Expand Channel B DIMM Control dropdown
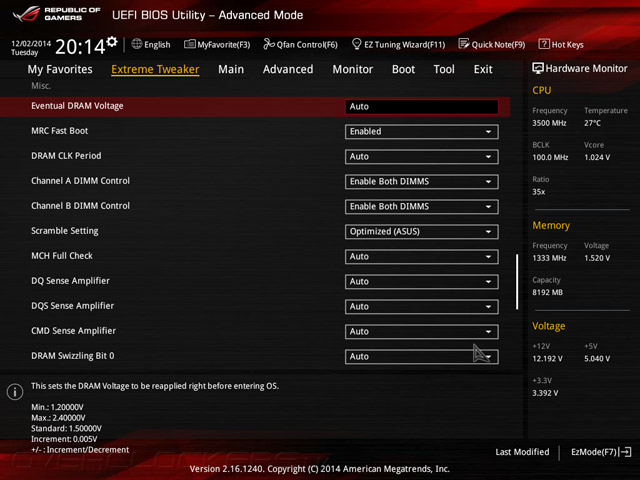640x480 pixels. click(x=422, y=207)
